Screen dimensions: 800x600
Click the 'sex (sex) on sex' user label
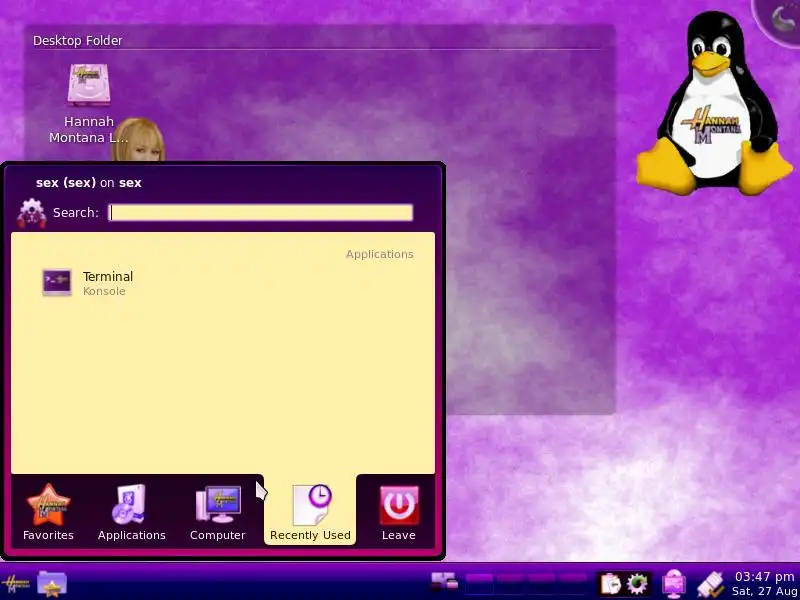pos(89,183)
